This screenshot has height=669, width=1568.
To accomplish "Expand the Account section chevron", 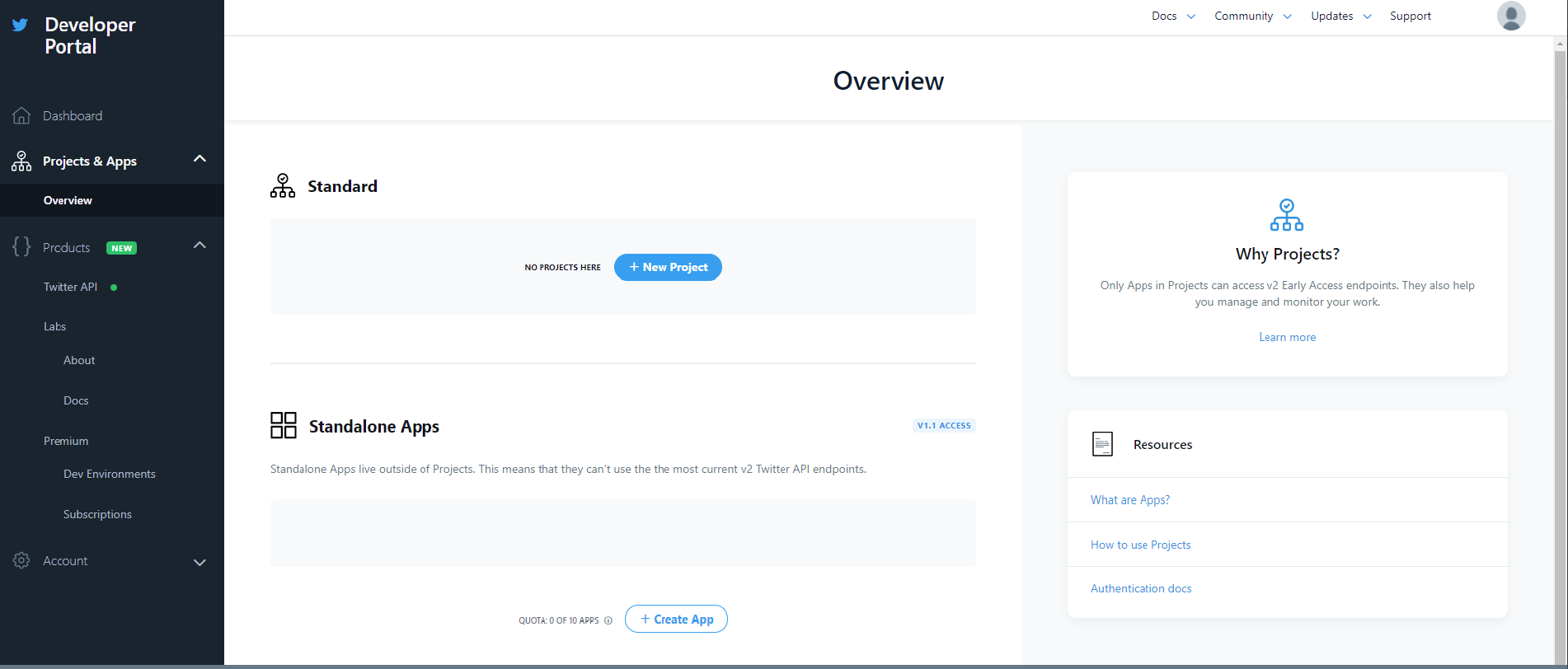I will coord(200,563).
